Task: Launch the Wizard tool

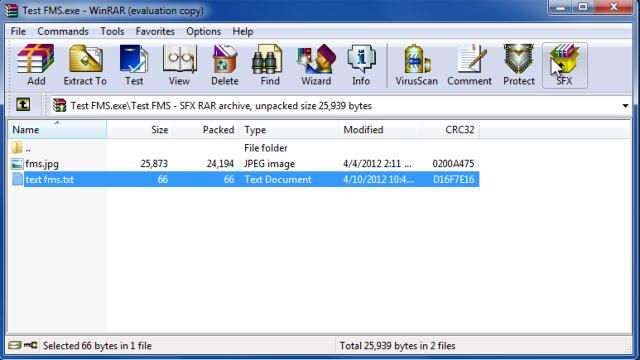Action: [316, 65]
